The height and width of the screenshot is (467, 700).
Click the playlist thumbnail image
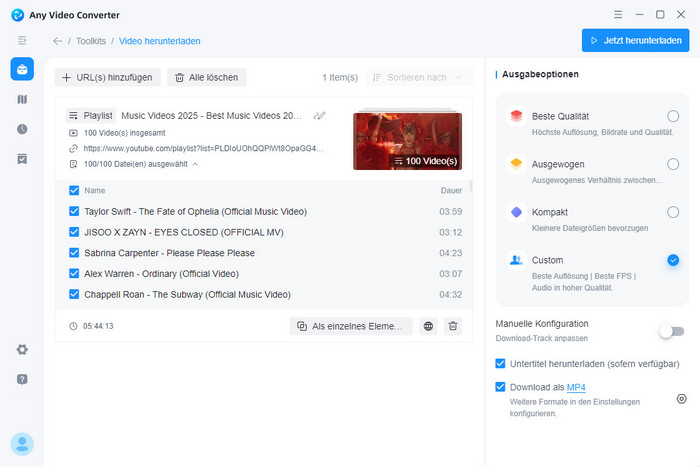tap(407, 140)
